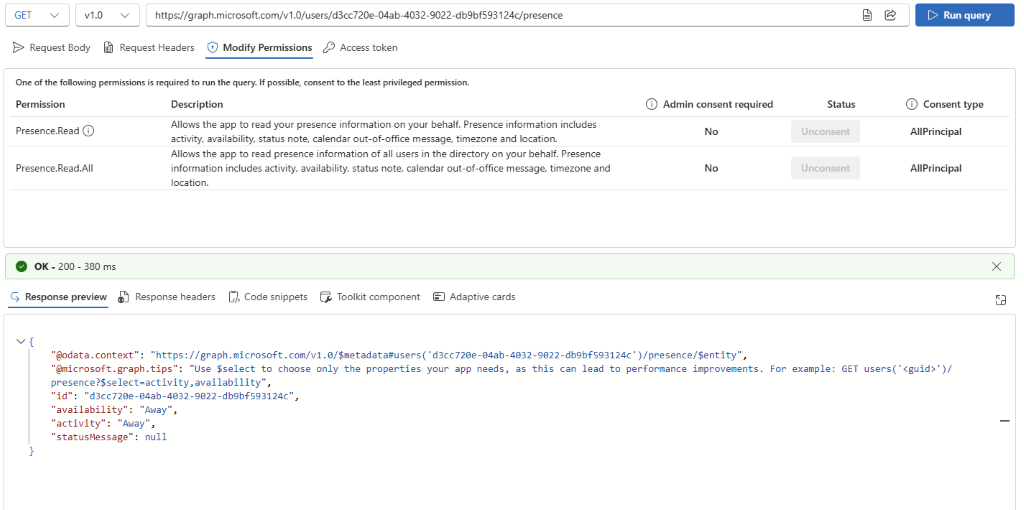Select the Modify Permissions tab

(x=259, y=48)
